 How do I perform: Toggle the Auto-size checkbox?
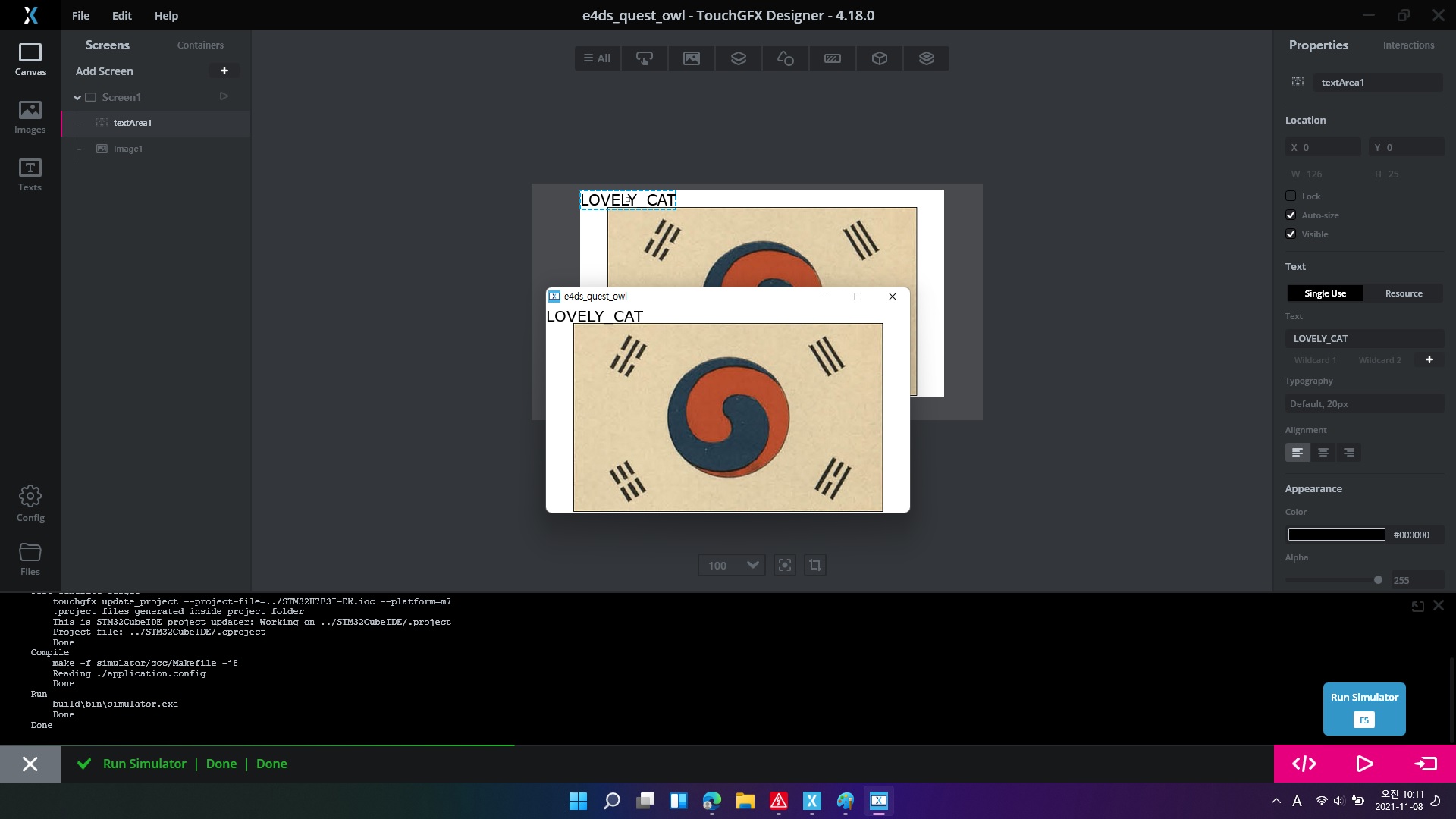[1291, 215]
